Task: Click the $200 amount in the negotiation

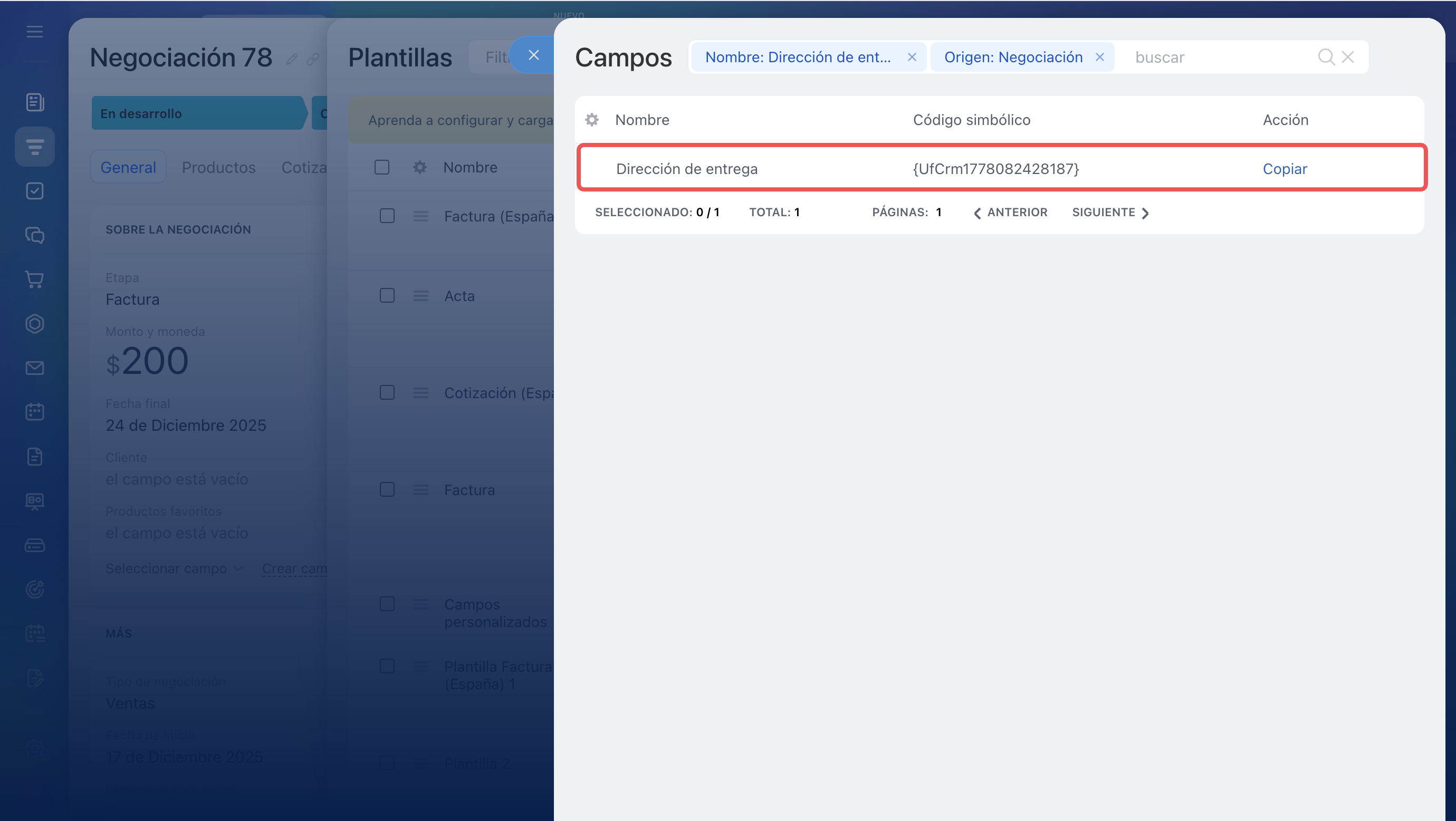Action: [x=148, y=361]
